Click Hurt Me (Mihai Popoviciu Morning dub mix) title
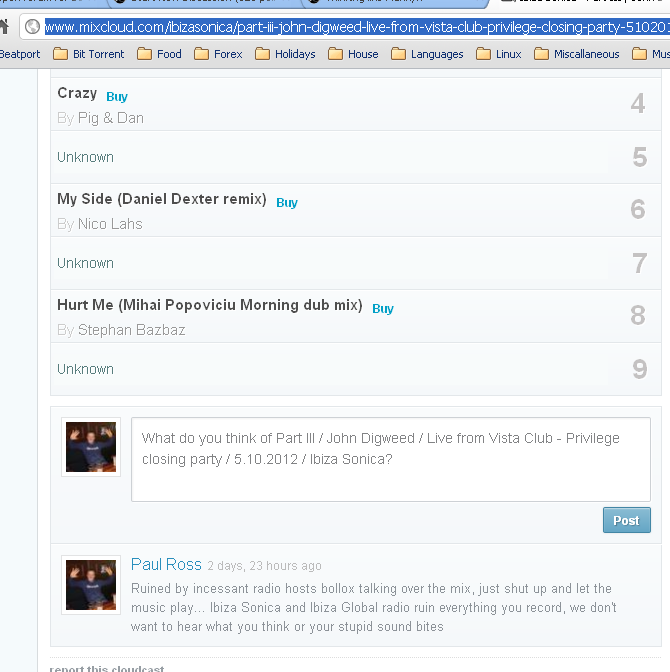The image size is (670, 672). point(210,305)
